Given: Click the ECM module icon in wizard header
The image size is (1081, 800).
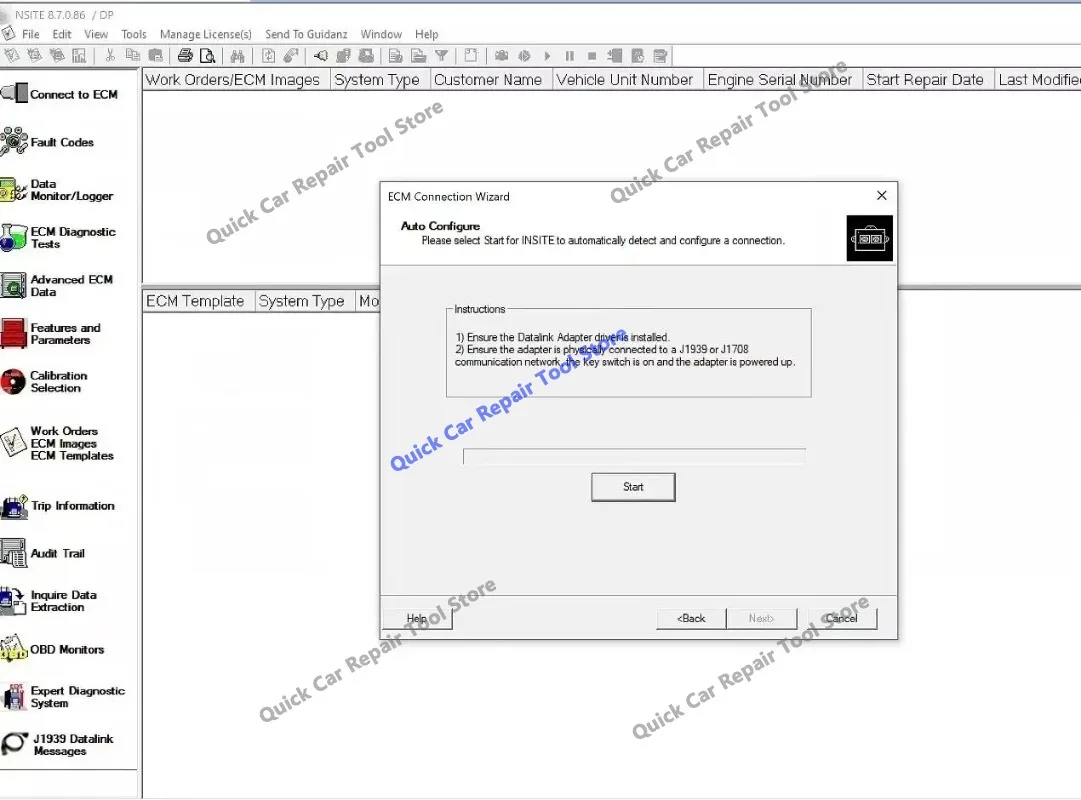Looking at the screenshot, I should coord(869,238).
